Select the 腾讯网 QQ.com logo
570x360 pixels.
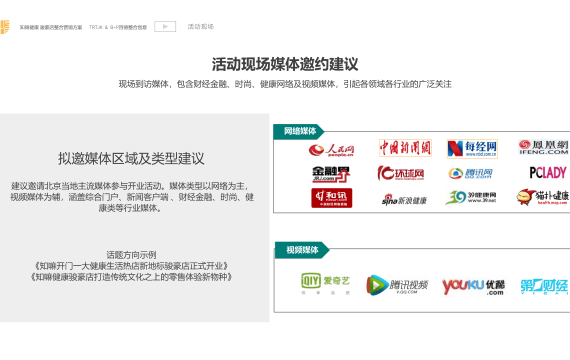(x=470, y=173)
